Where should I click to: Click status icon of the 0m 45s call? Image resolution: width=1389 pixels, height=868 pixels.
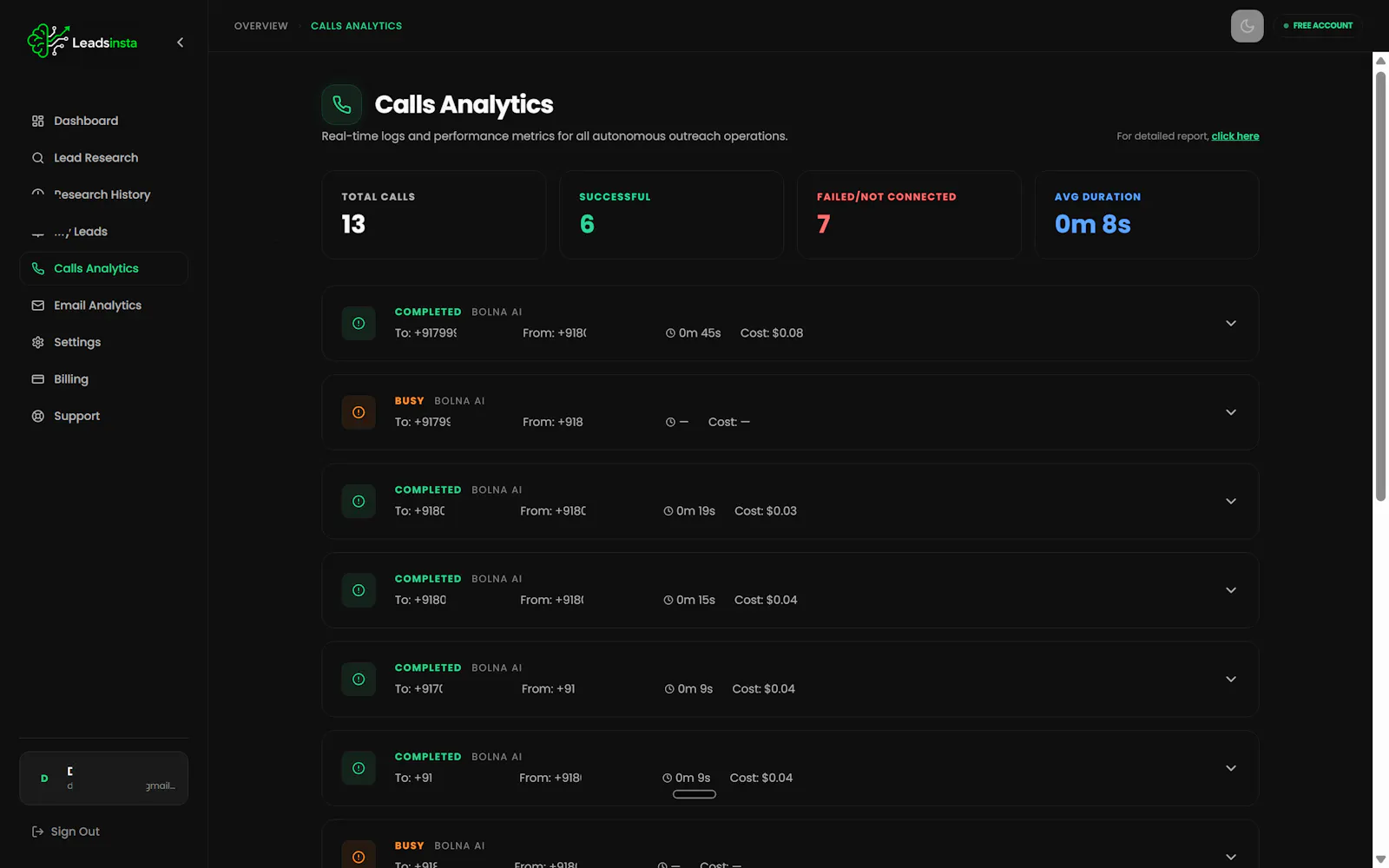click(x=359, y=323)
